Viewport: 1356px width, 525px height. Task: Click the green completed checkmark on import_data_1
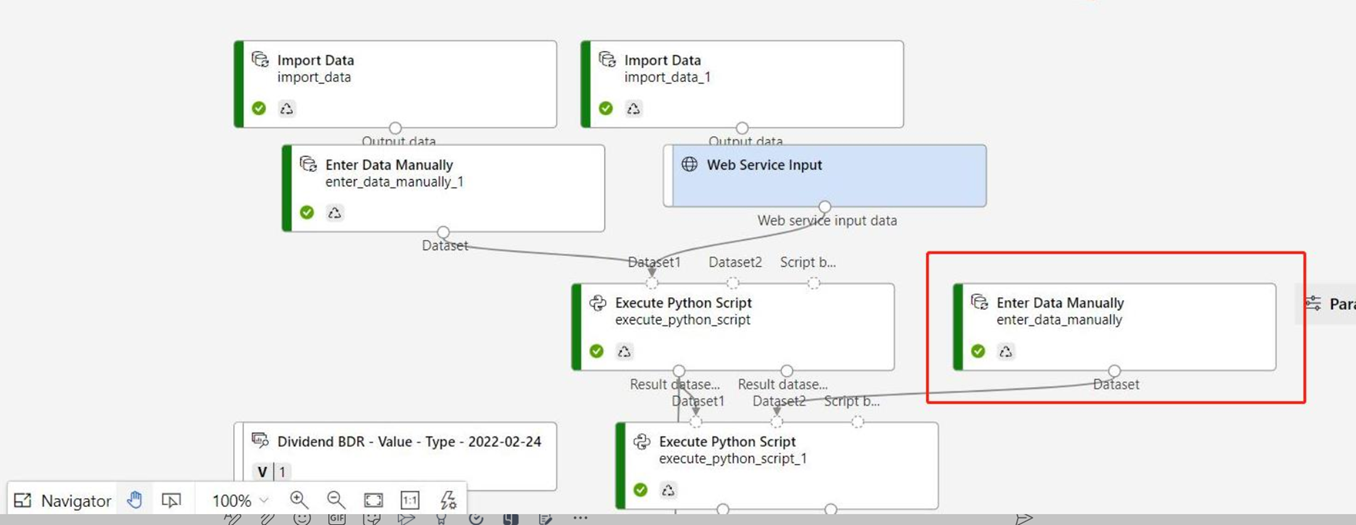[606, 109]
